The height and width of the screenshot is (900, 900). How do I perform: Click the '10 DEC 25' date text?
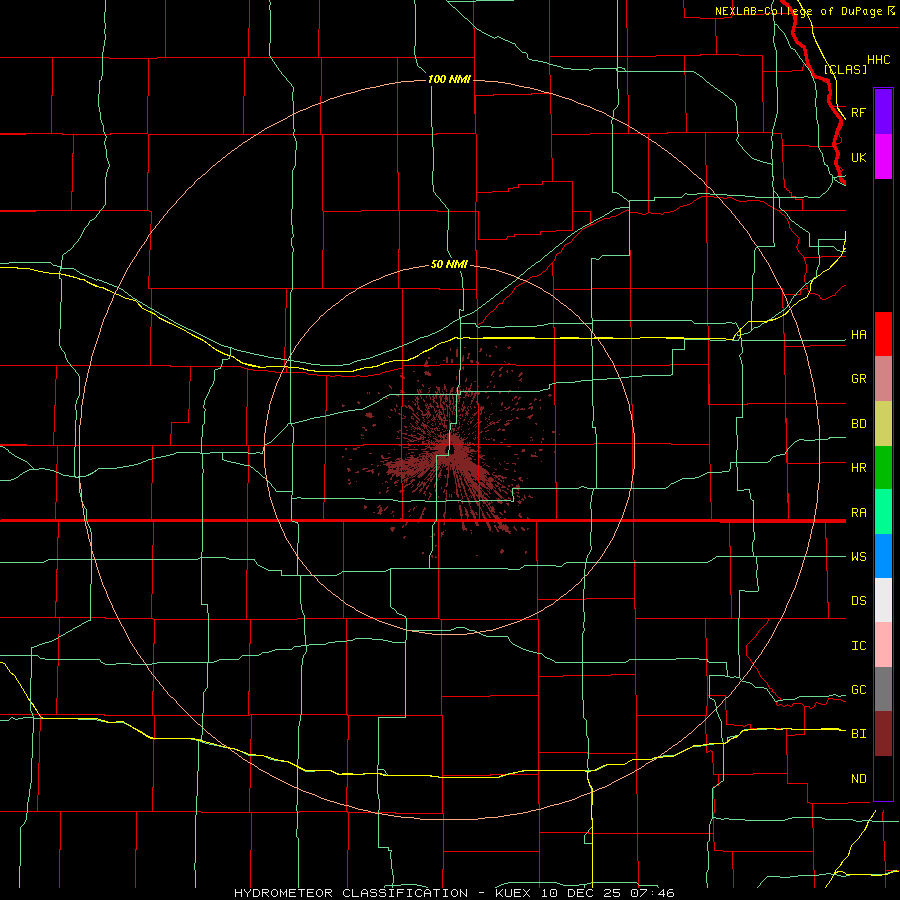(579, 893)
